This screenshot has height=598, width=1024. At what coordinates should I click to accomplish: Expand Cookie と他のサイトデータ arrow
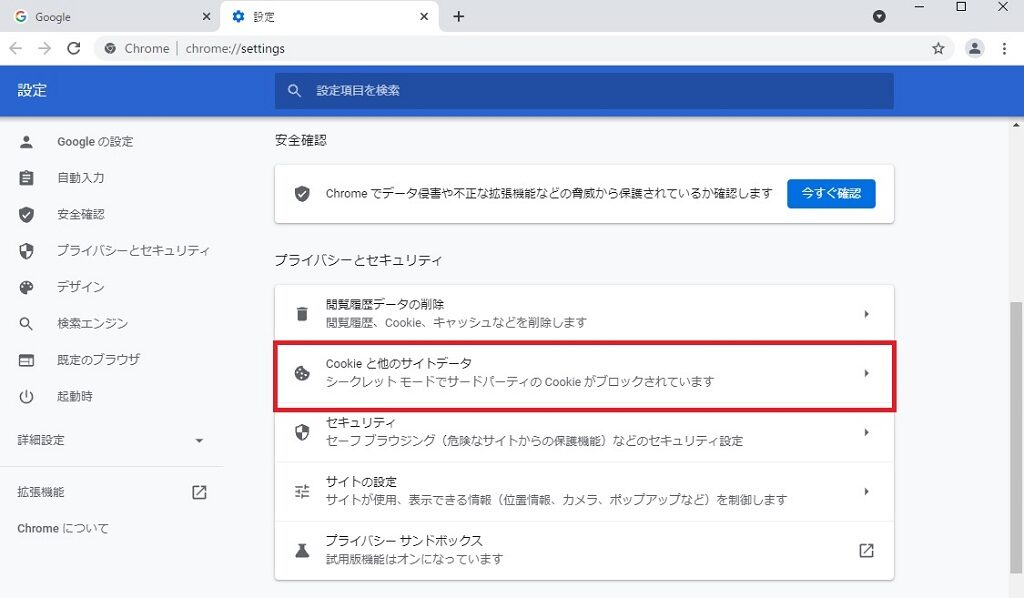coord(866,374)
